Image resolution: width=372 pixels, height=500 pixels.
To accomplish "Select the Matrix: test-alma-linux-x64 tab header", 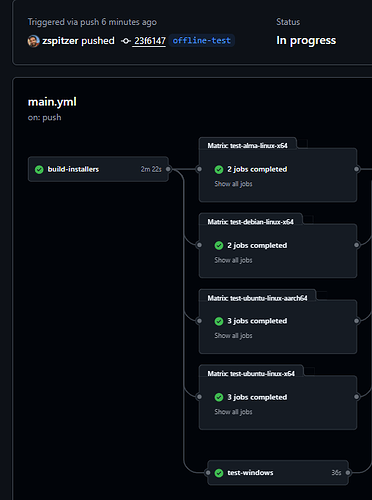I will [x=247, y=145].
